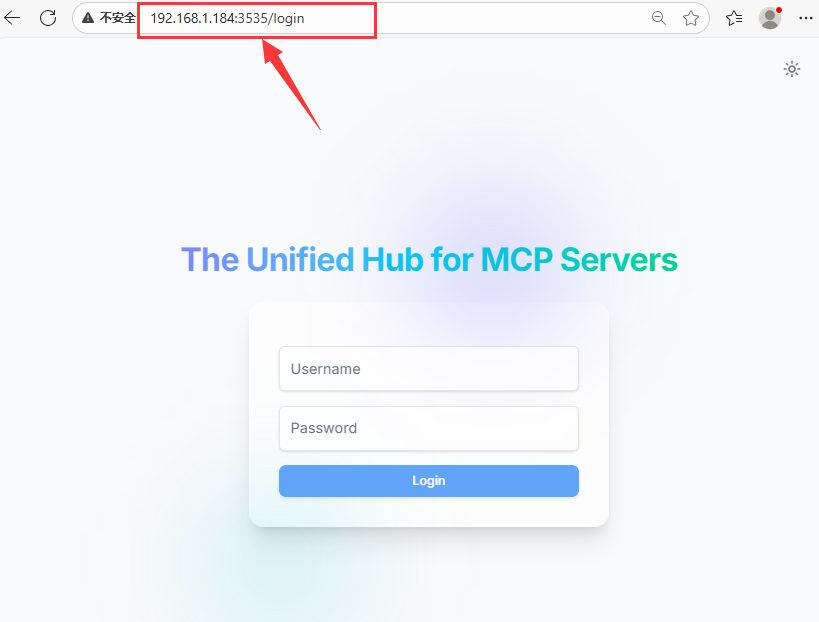
Task: Focus the Password input field
Action: coord(429,428)
